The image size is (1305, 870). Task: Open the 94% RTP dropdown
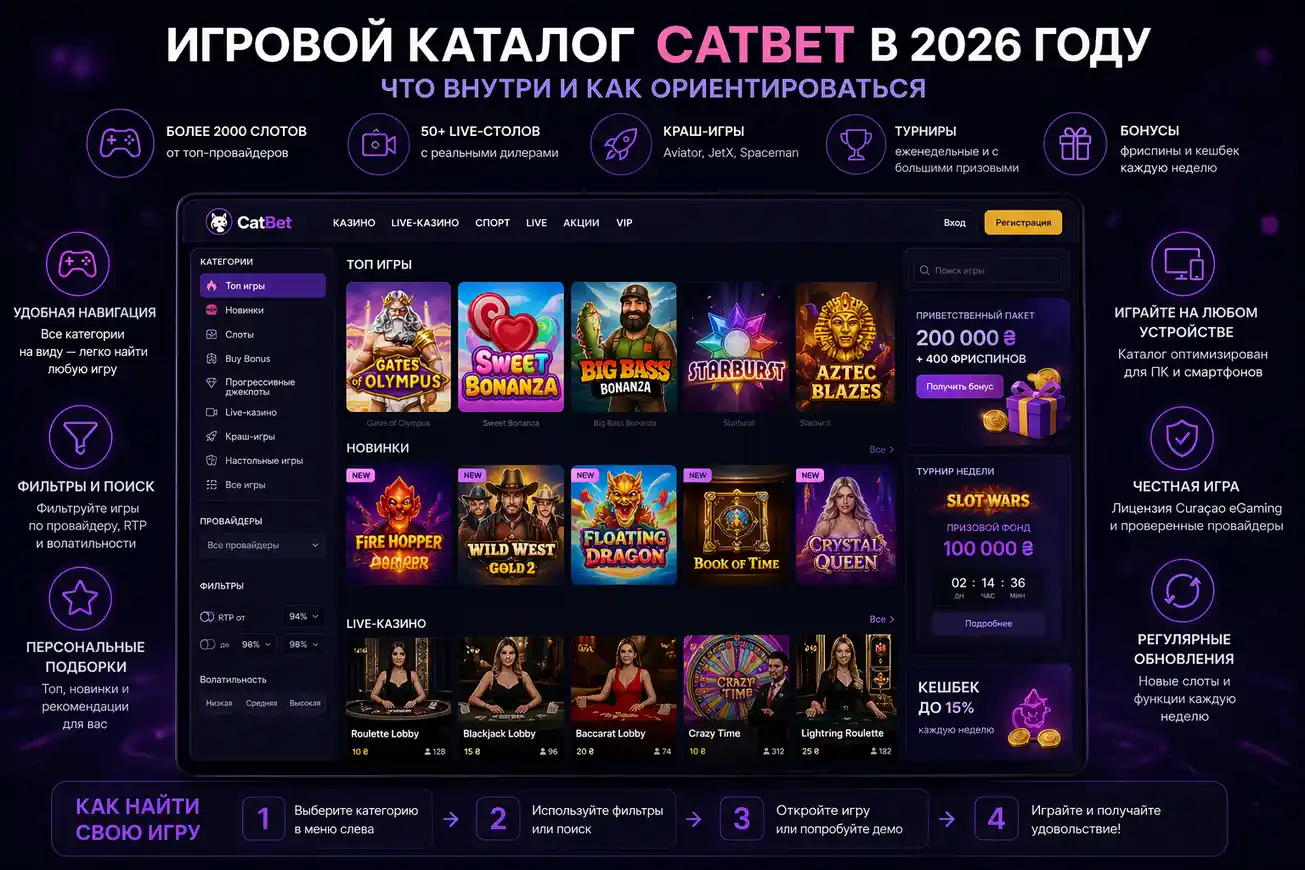(303, 617)
